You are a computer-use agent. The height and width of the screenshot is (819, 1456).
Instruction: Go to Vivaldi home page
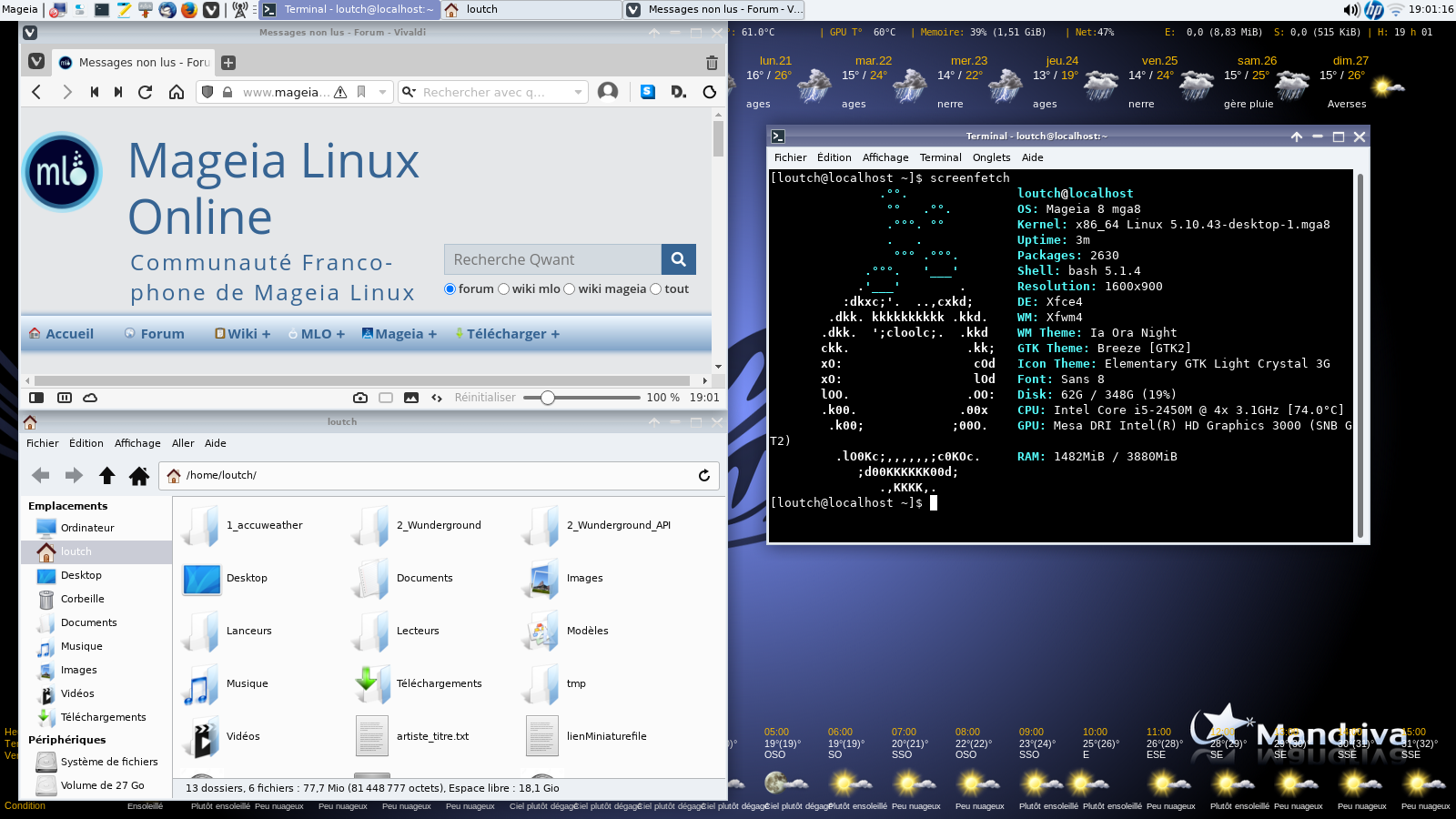click(x=177, y=92)
